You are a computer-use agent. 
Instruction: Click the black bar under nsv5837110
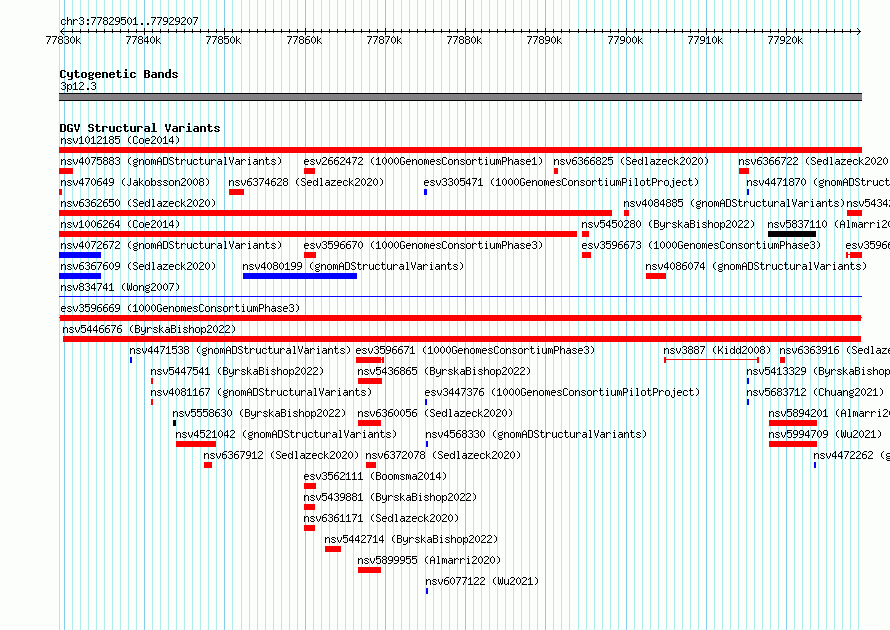coord(792,234)
